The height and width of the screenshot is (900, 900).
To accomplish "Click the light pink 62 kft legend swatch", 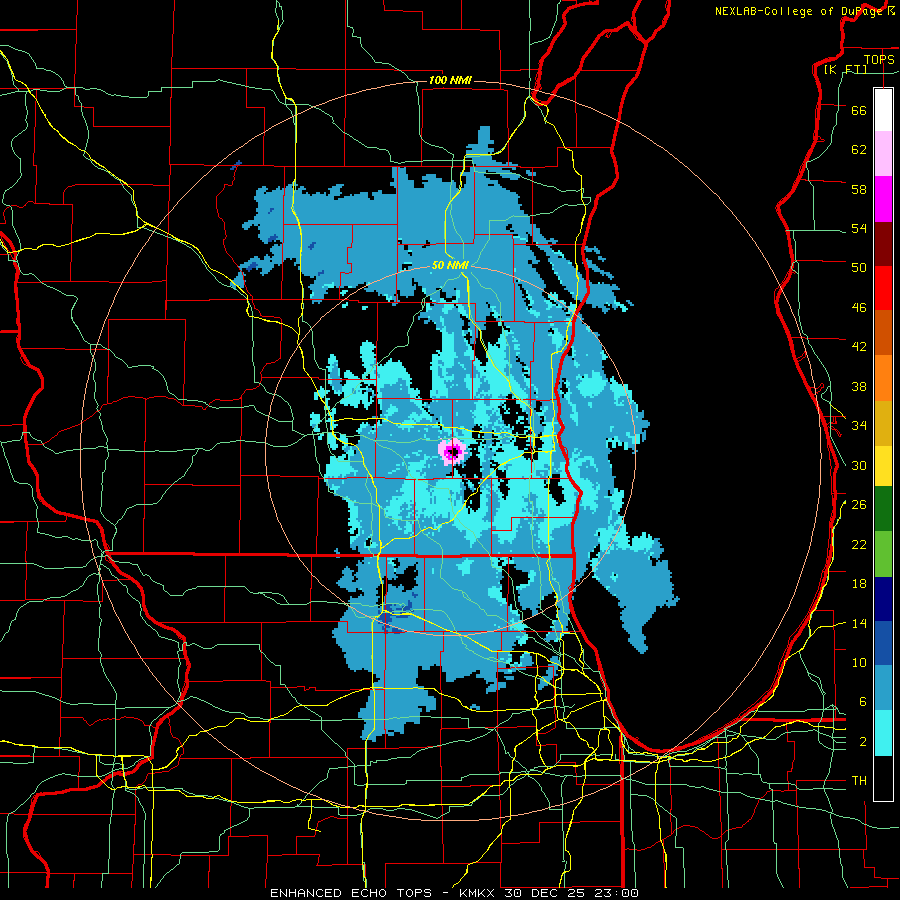I will pyautogui.click(x=883, y=153).
